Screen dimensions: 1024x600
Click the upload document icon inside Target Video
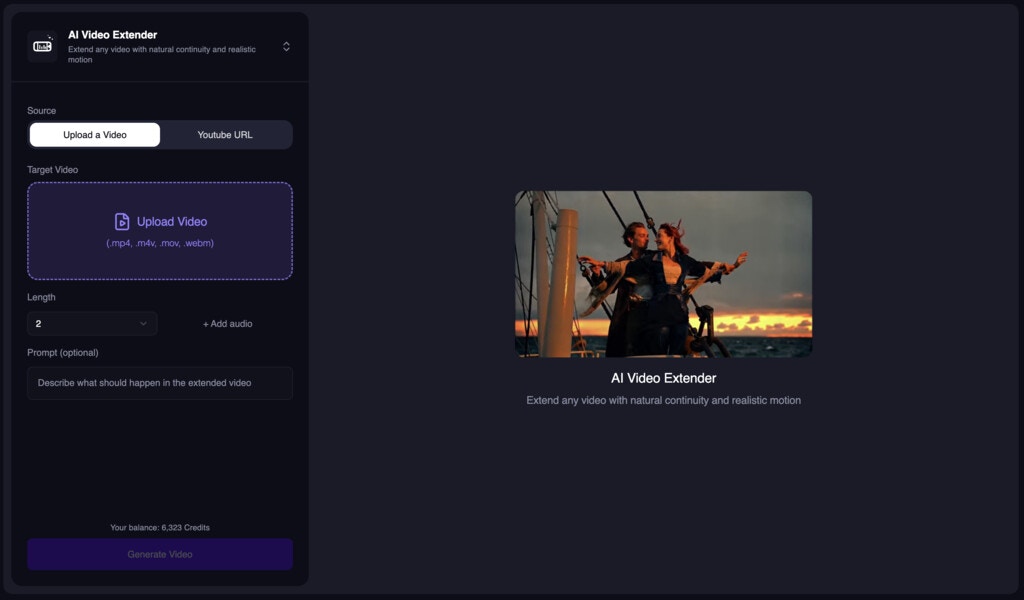pos(120,221)
